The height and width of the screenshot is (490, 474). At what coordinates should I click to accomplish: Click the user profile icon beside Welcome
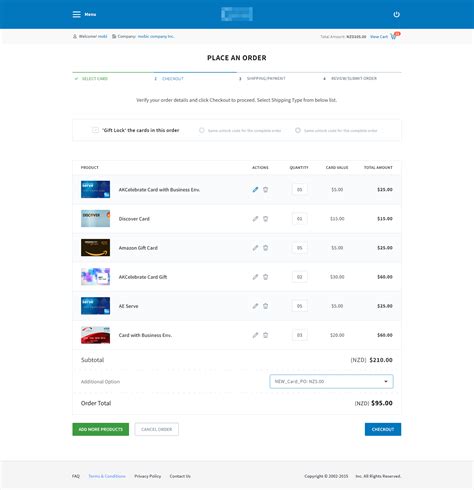(x=75, y=36)
